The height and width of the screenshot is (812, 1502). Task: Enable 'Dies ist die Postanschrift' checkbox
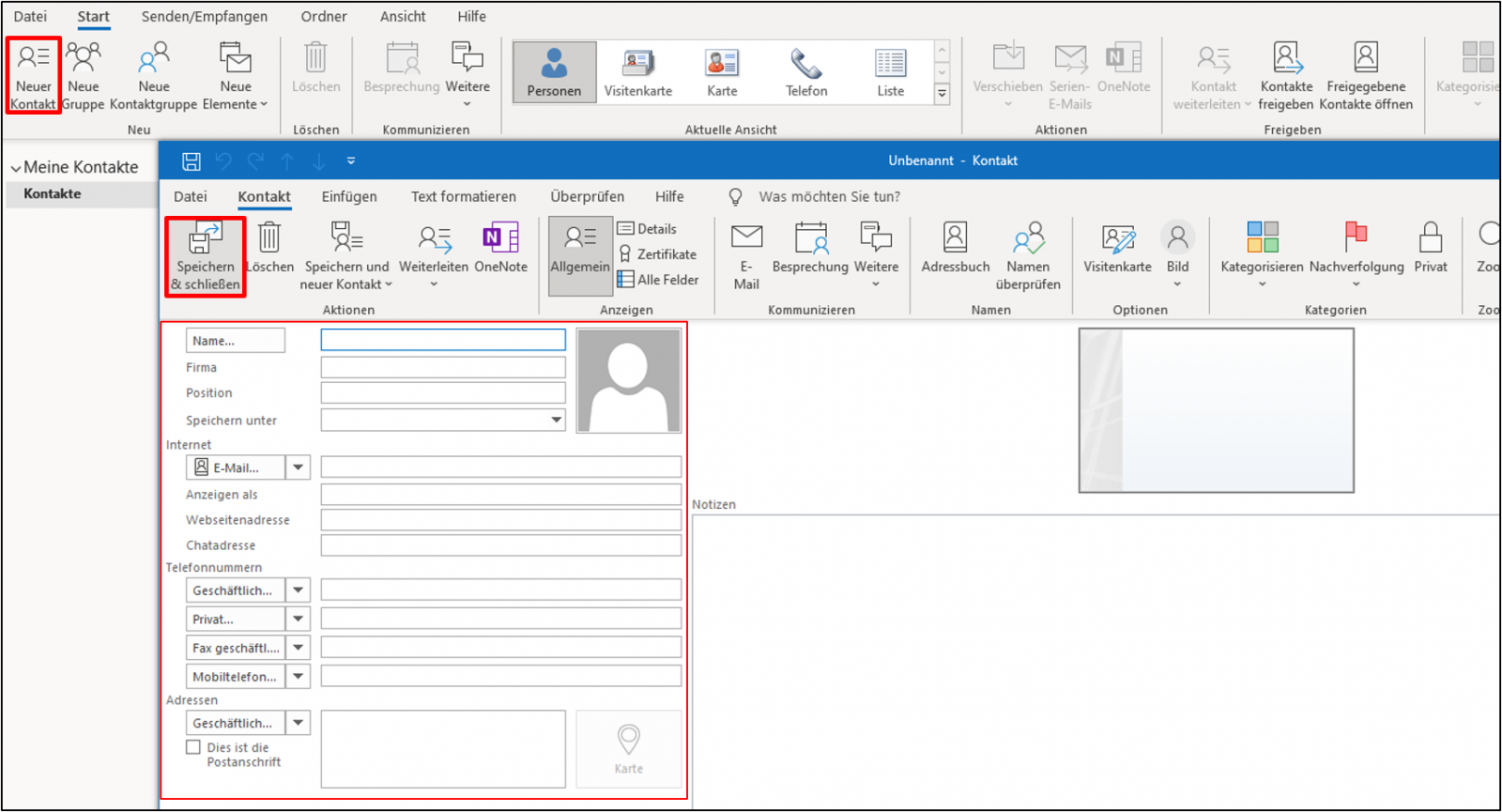pyautogui.click(x=193, y=747)
